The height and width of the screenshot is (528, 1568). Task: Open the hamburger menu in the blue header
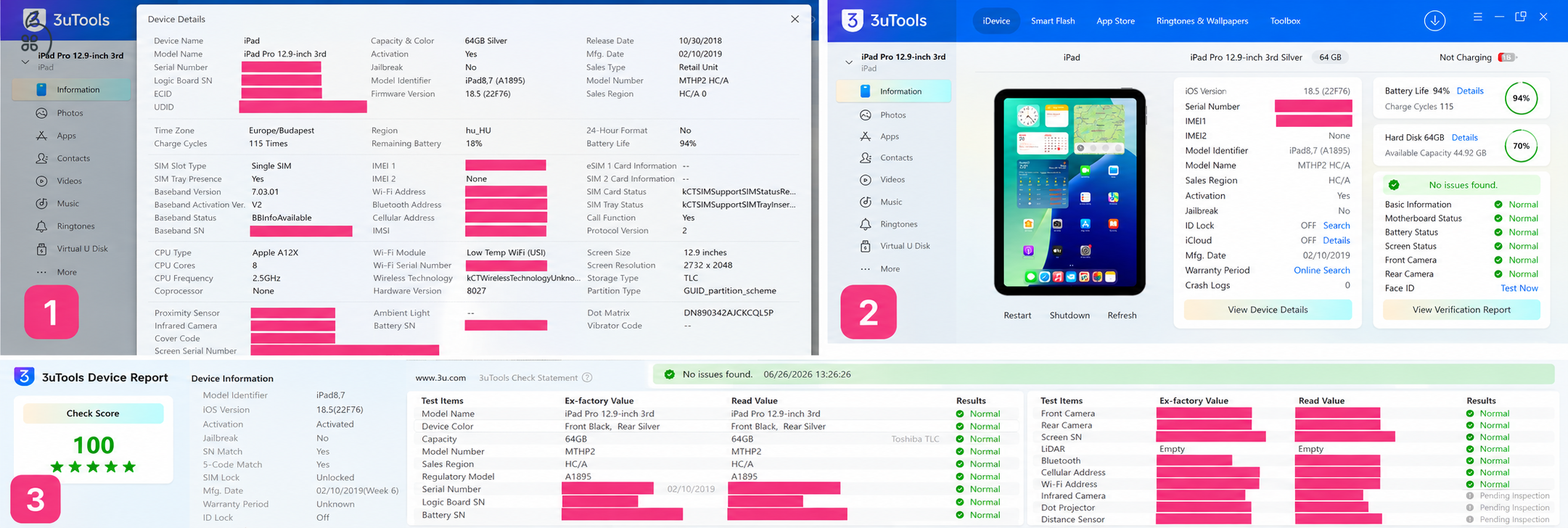pyautogui.click(x=1477, y=17)
